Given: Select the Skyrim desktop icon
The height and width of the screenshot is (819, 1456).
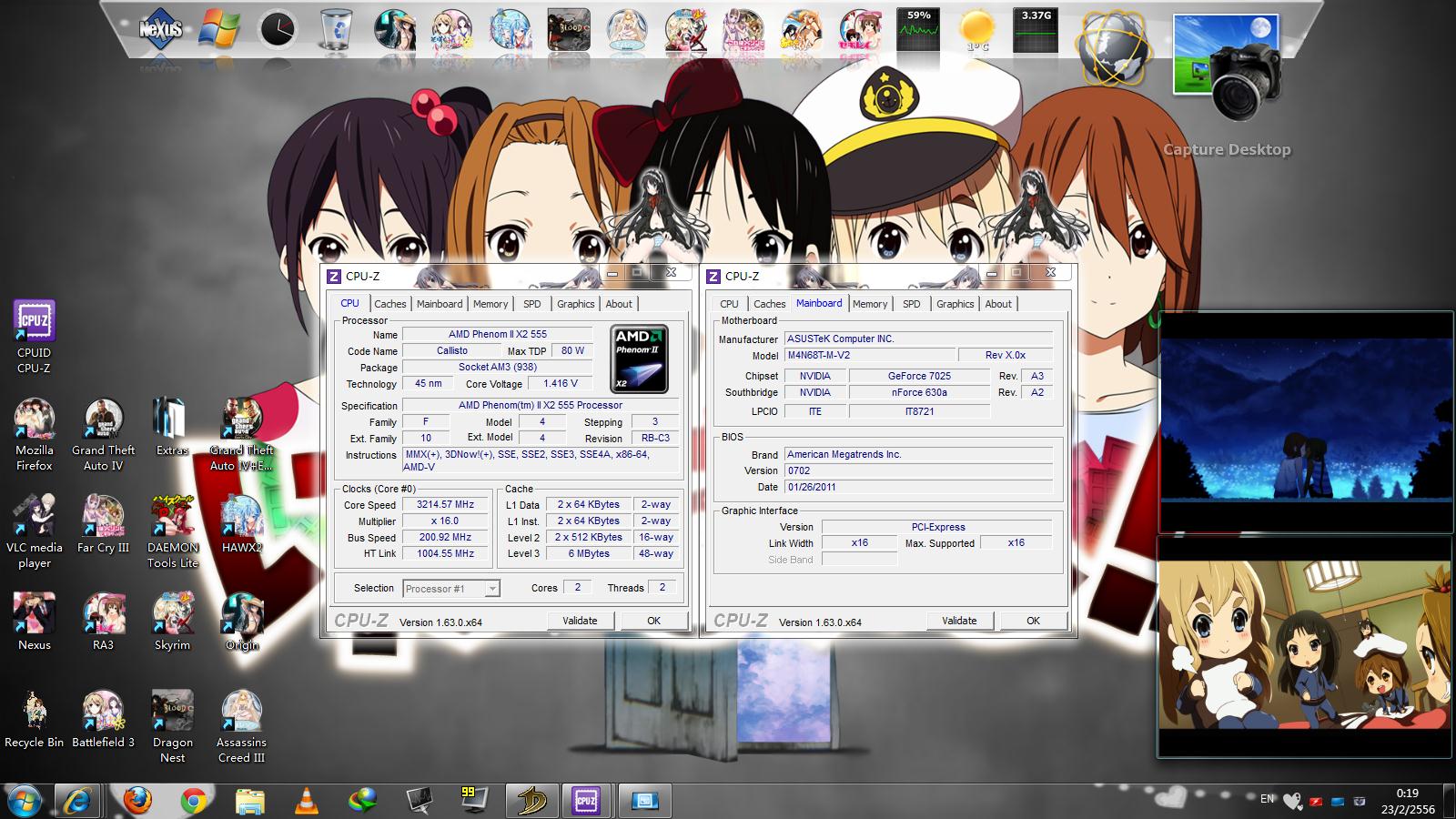Looking at the screenshot, I should 172,622.
